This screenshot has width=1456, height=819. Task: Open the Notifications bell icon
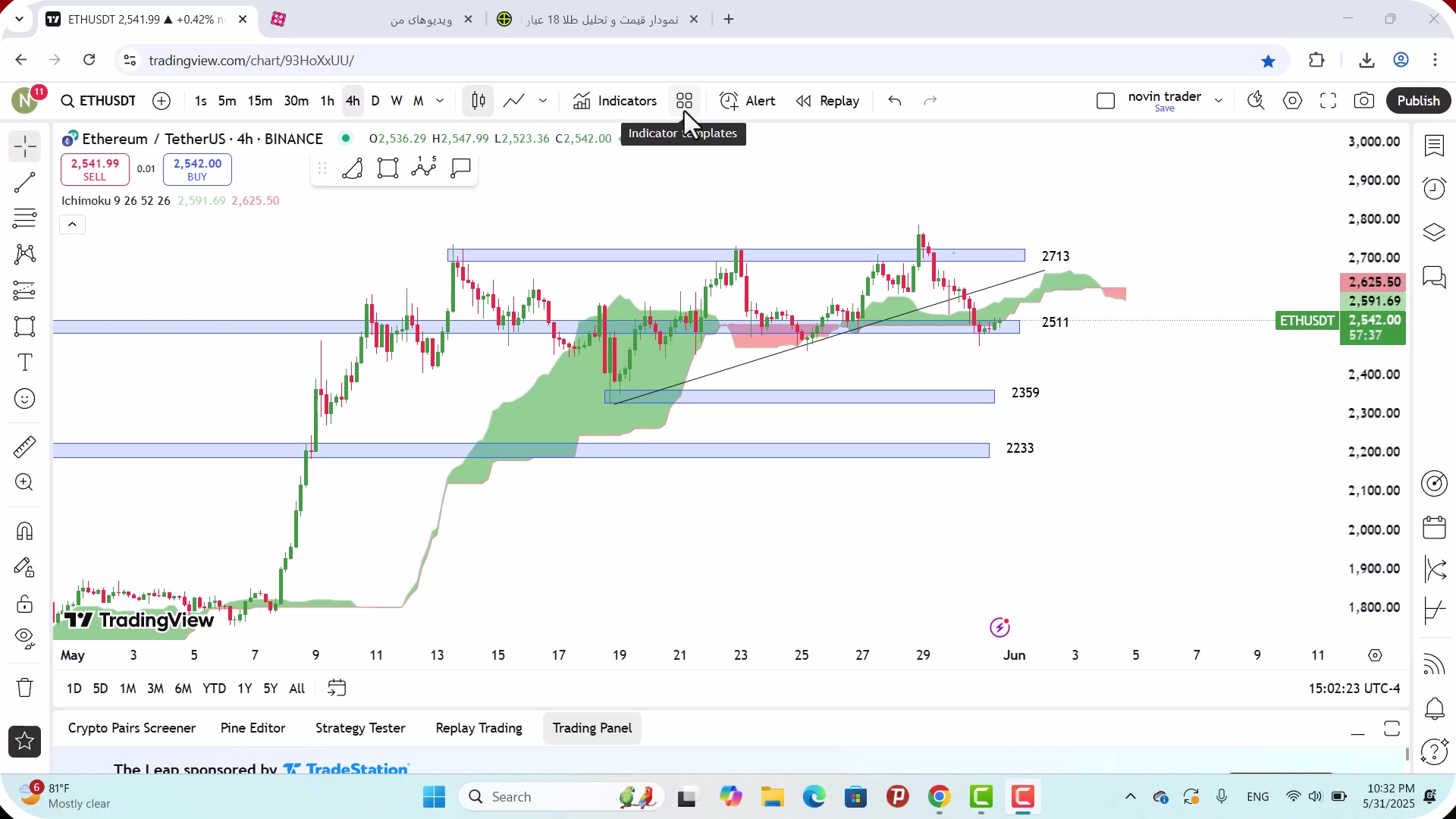(x=1434, y=709)
